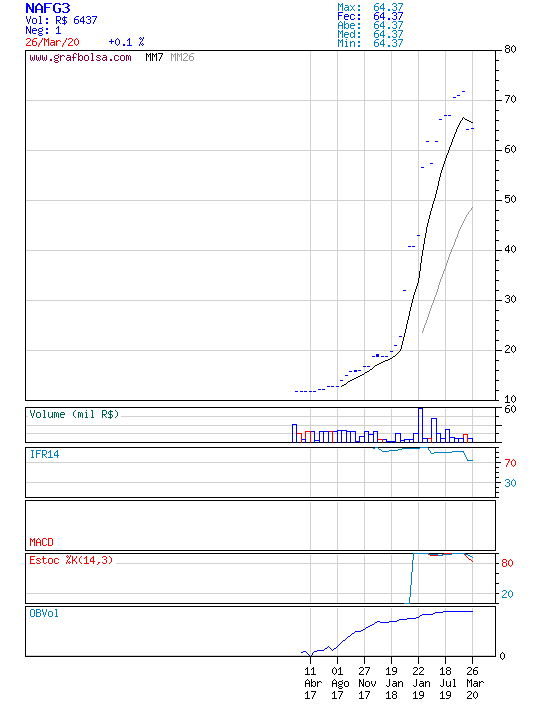Click the 20 price axis label
Viewport: 545px width, 720px height.
pos(510,349)
